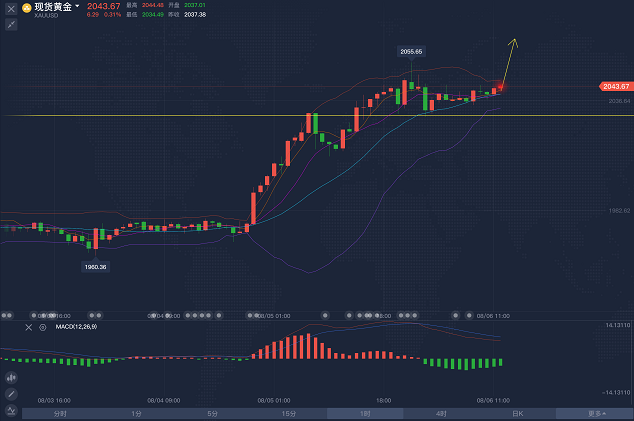
Task: Switch to 日K daily chart
Action: click(517, 413)
